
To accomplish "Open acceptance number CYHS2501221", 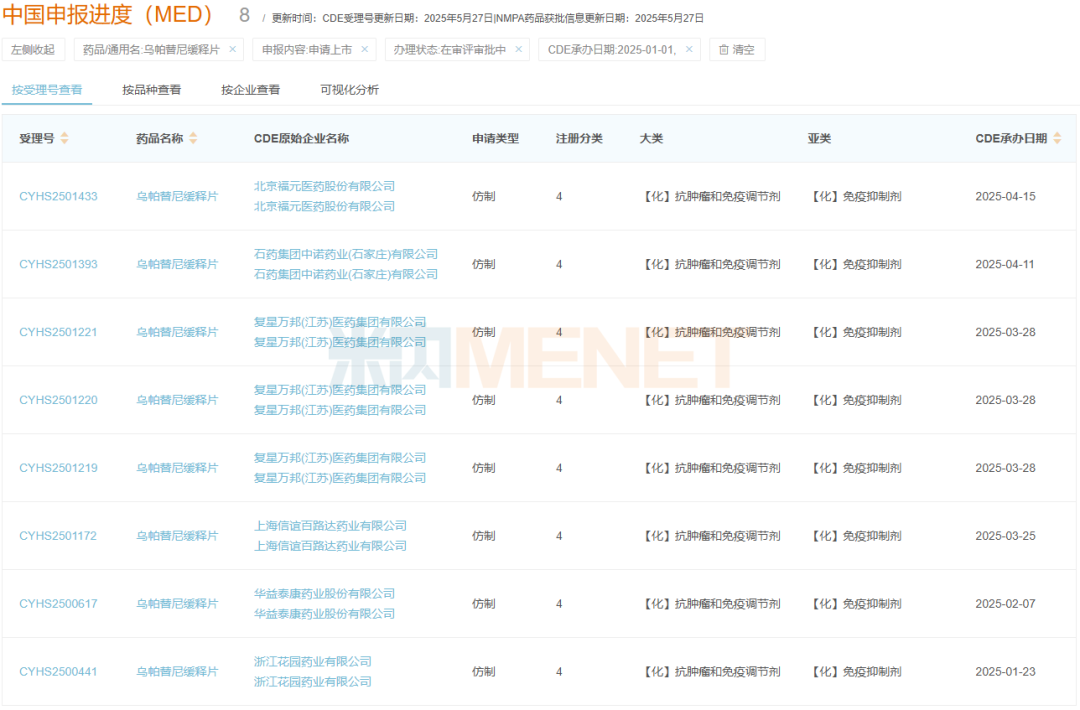I will (59, 332).
